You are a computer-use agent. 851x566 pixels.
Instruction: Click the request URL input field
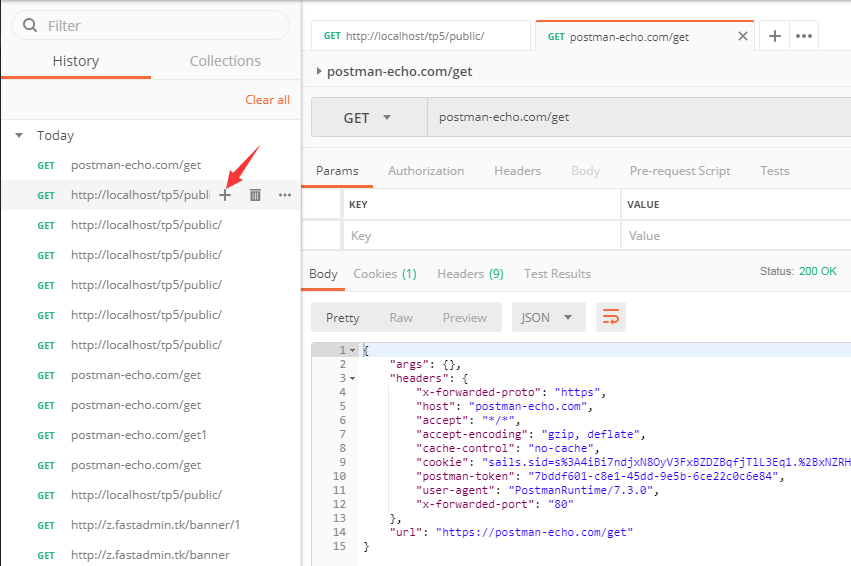[639, 117]
